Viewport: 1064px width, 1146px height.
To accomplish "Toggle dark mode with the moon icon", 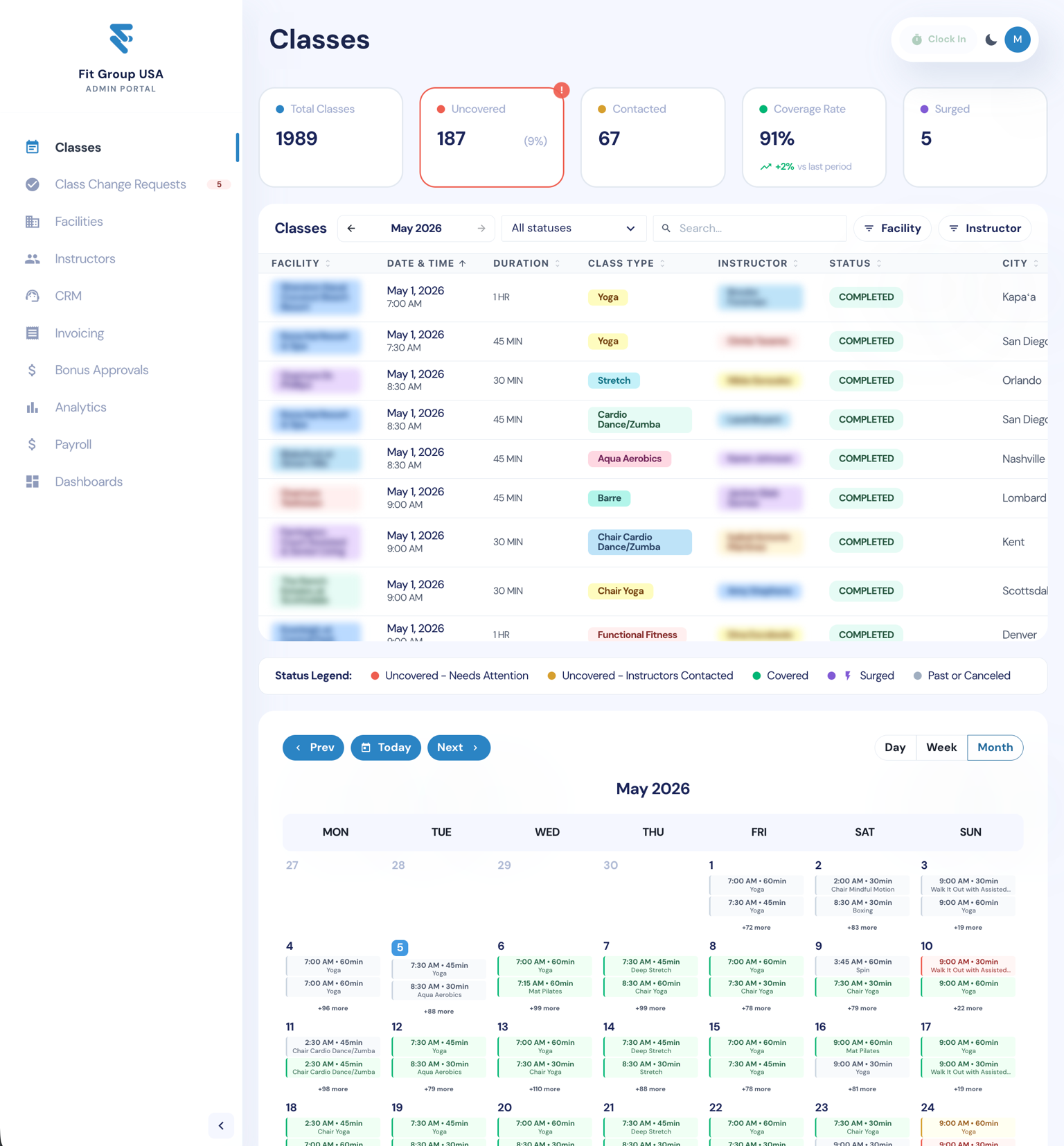I will pyautogui.click(x=991, y=39).
